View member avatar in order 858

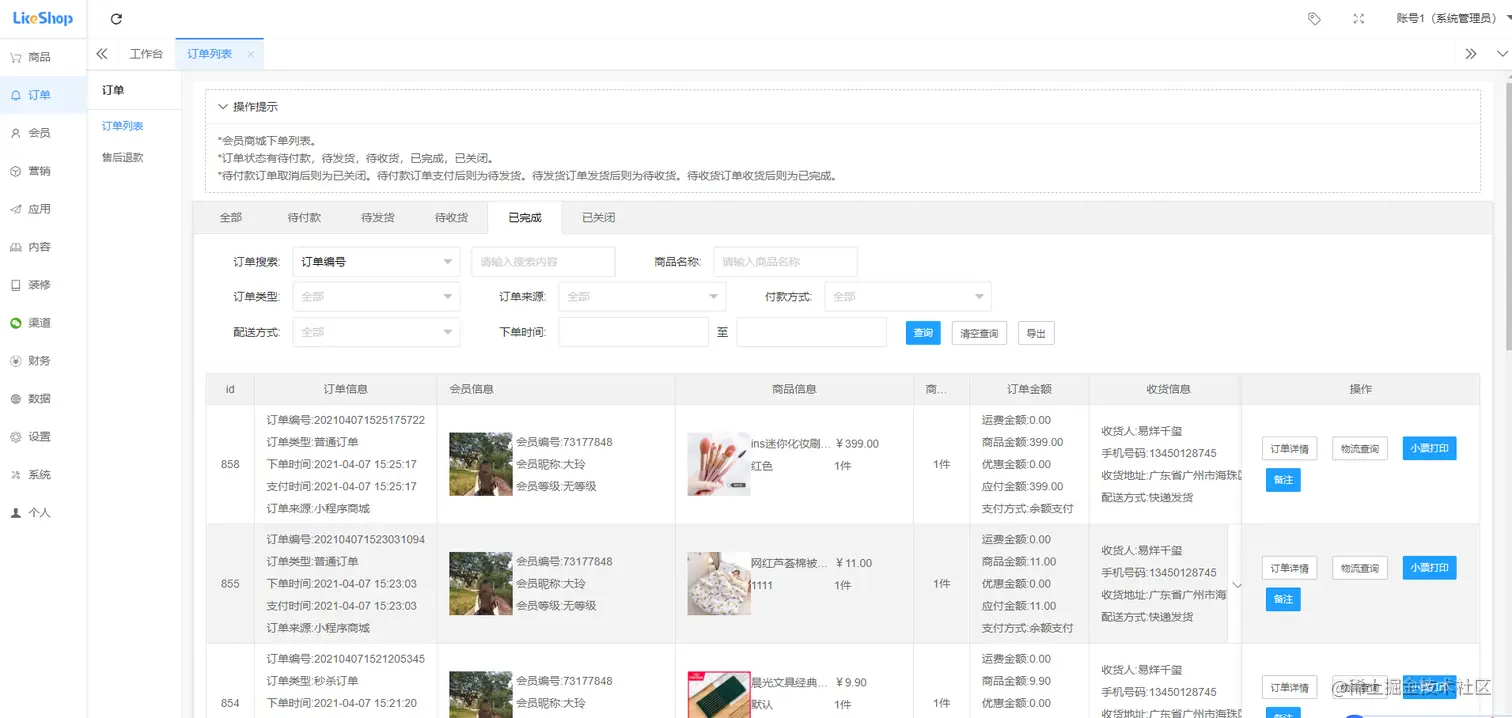click(x=480, y=464)
